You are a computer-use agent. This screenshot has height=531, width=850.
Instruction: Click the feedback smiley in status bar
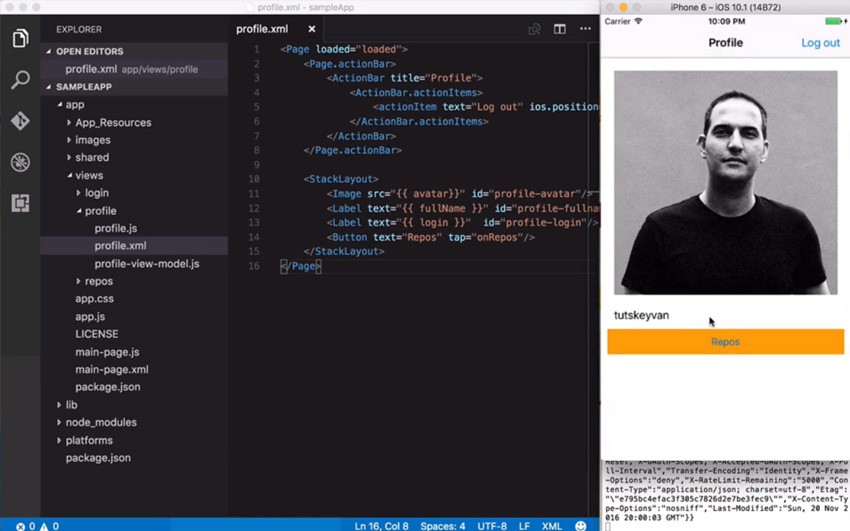click(581, 526)
